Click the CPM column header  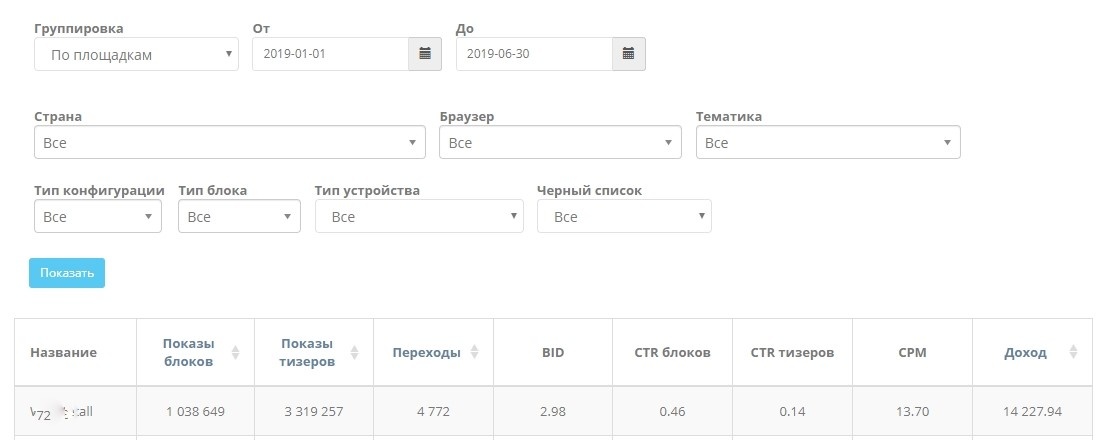[911, 352]
